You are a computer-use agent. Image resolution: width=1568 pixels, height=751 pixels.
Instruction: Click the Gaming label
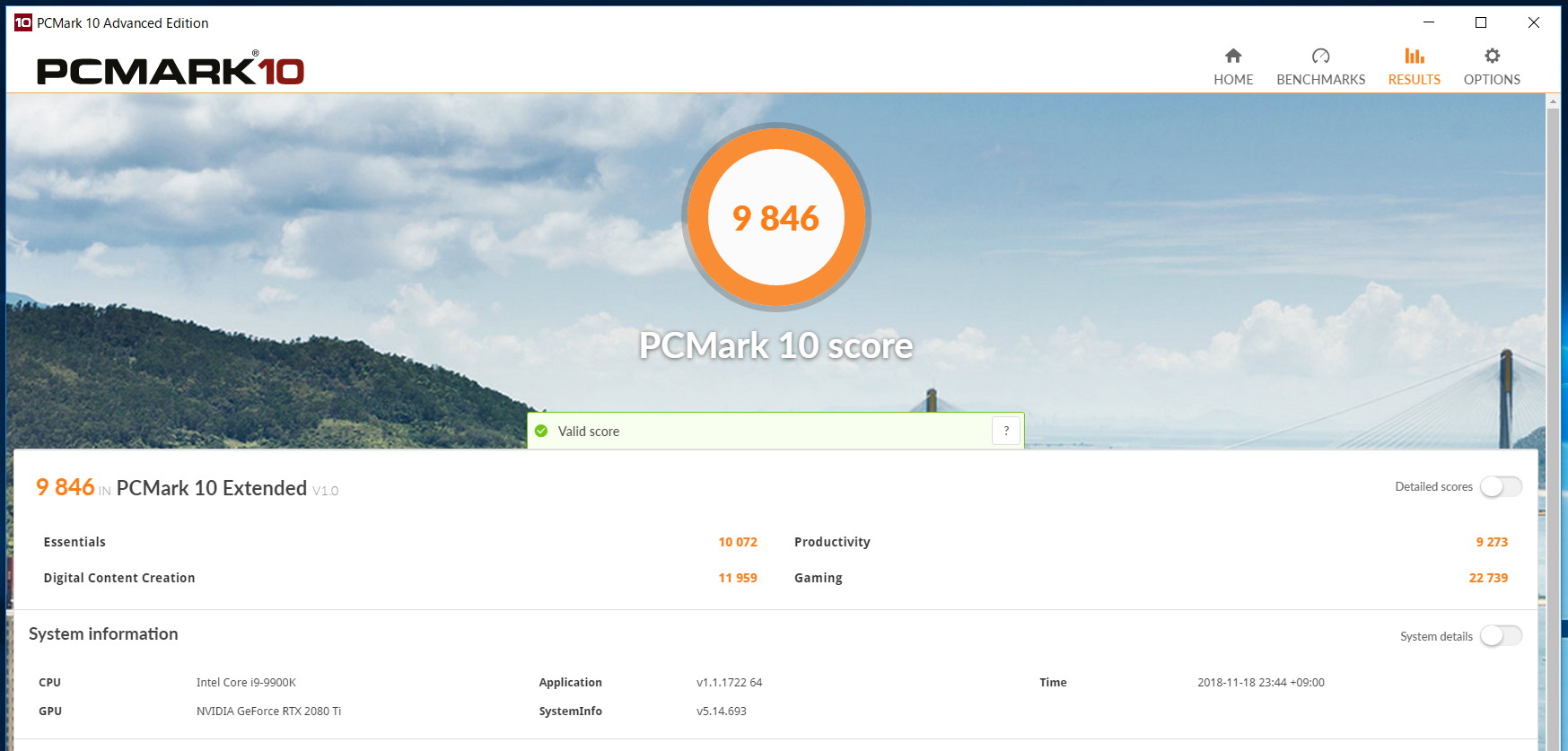819,578
